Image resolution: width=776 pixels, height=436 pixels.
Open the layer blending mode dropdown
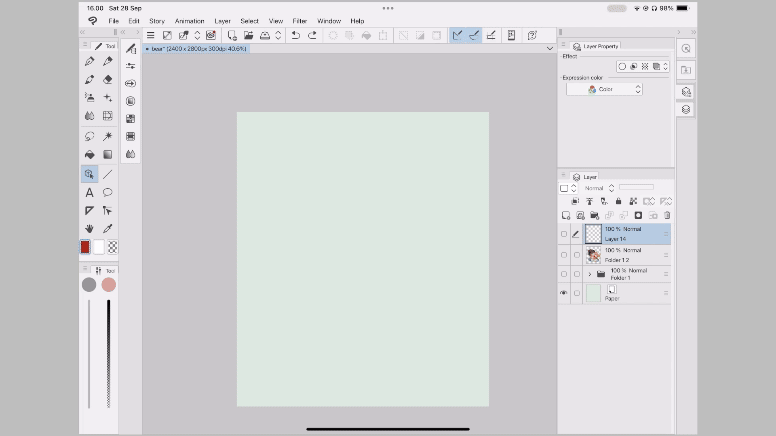point(597,188)
